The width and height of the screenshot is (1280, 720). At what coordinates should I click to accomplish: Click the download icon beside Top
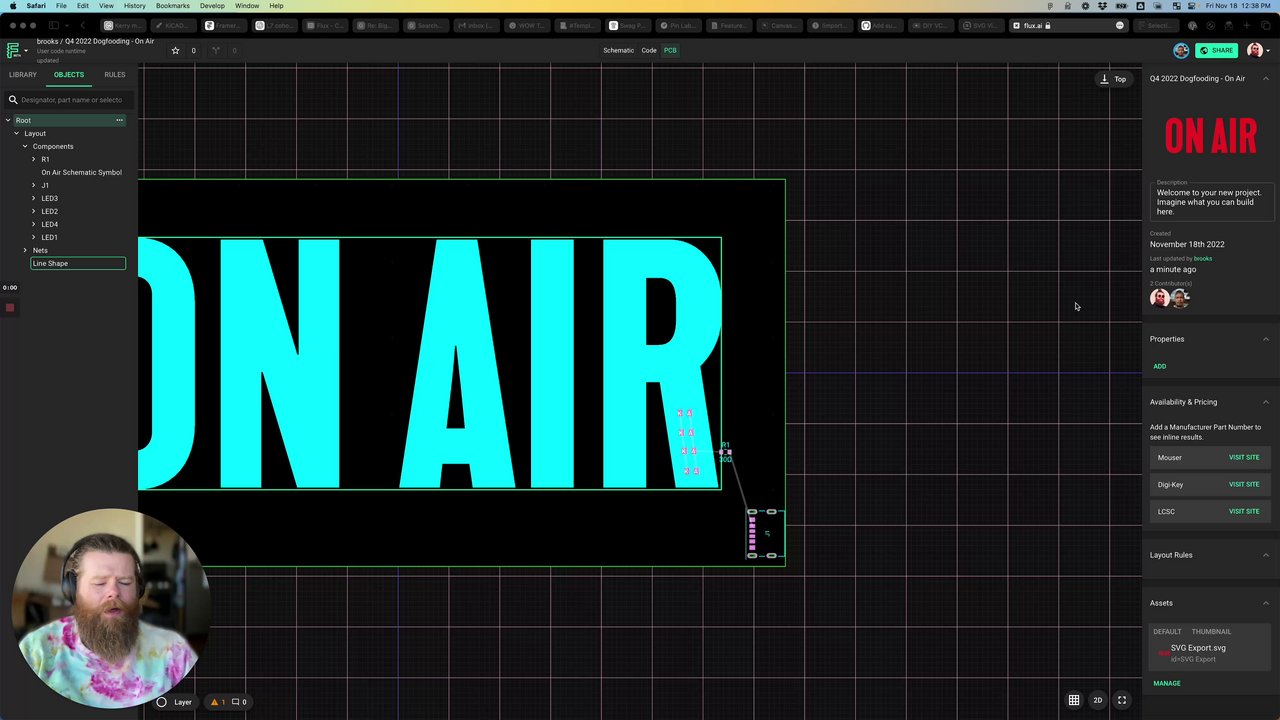coord(1105,79)
